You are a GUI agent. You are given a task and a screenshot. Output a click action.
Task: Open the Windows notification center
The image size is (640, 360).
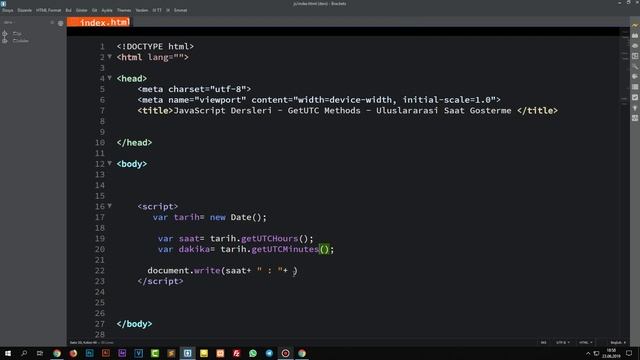pos(629,353)
